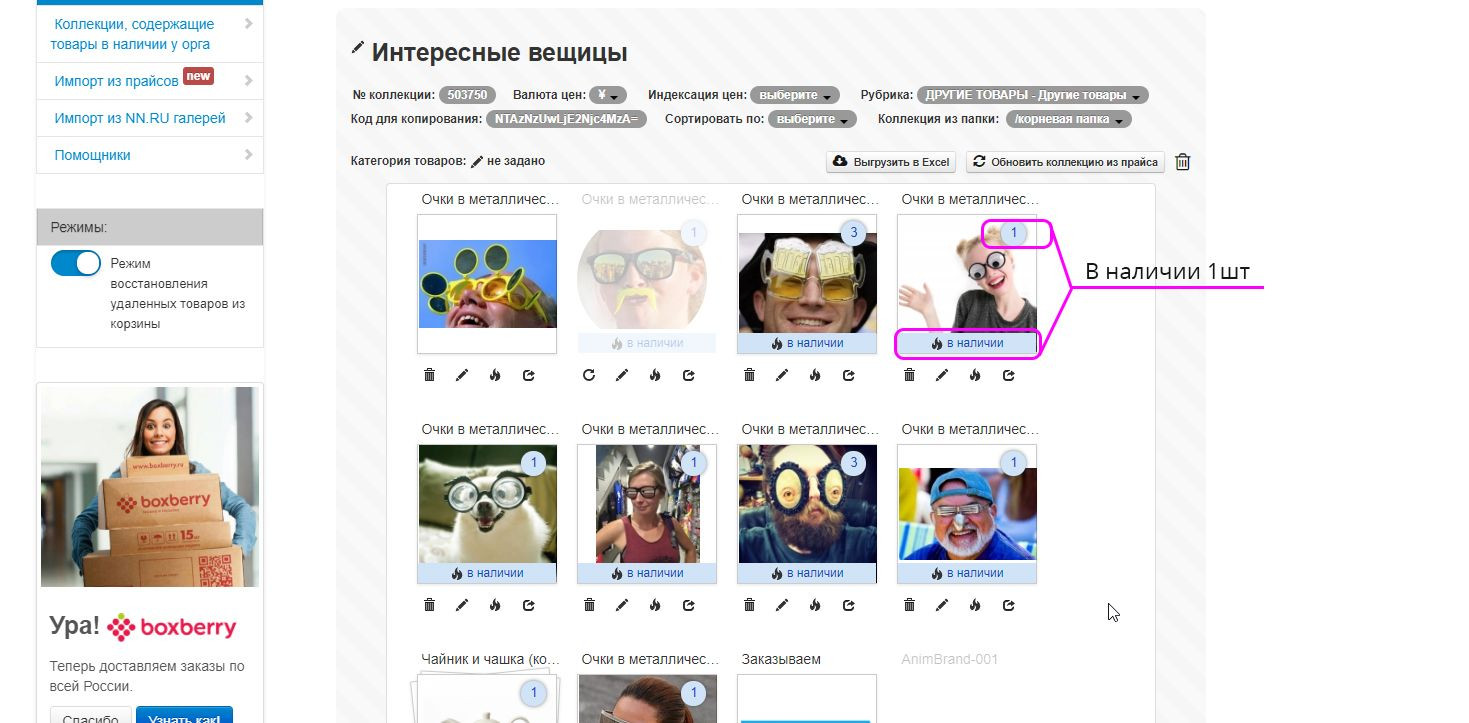Delete the woman in tank top product

tap(589, 605)
